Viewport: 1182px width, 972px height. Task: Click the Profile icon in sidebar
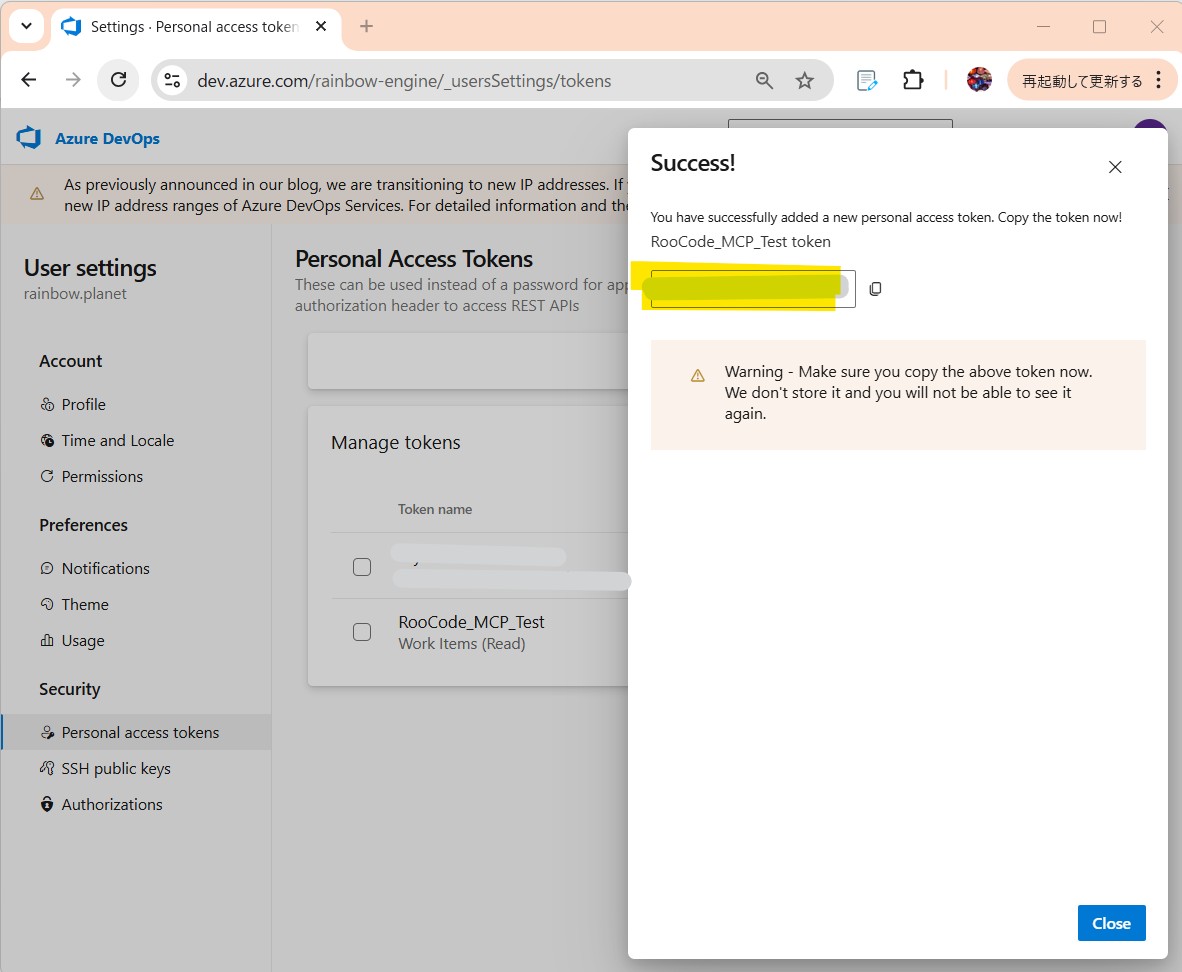tap(47, 405)
